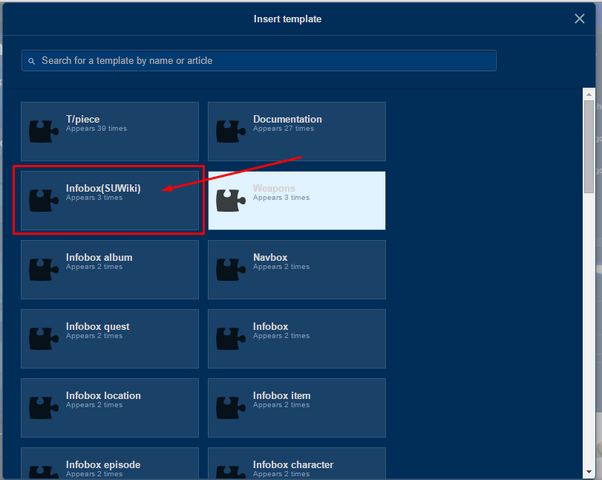Focus the template search field
Viewport: 602px width, 480px height.
(259, 61)
